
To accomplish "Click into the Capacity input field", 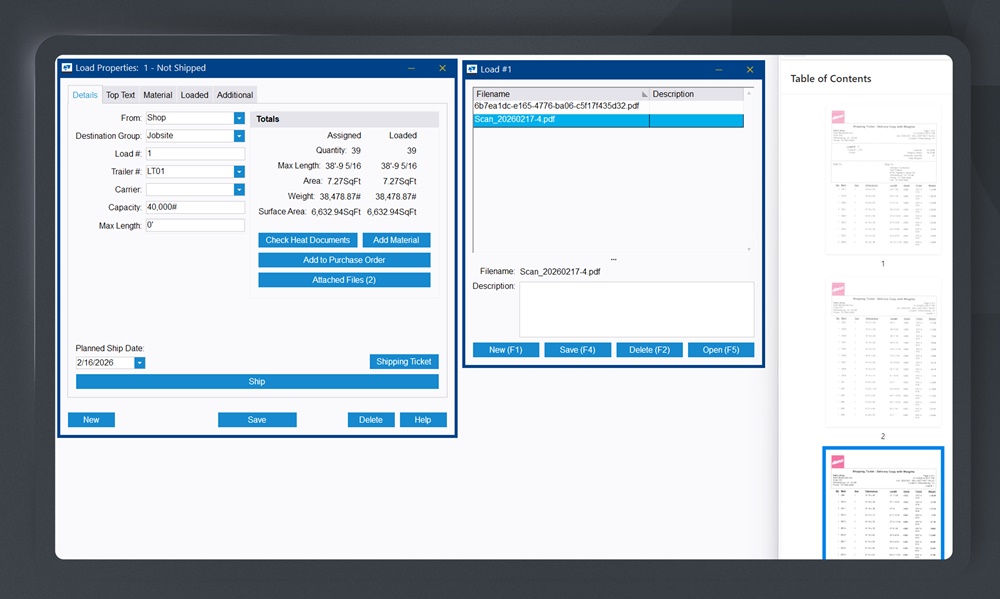I will pyautogui.click(x=195, y=208).
